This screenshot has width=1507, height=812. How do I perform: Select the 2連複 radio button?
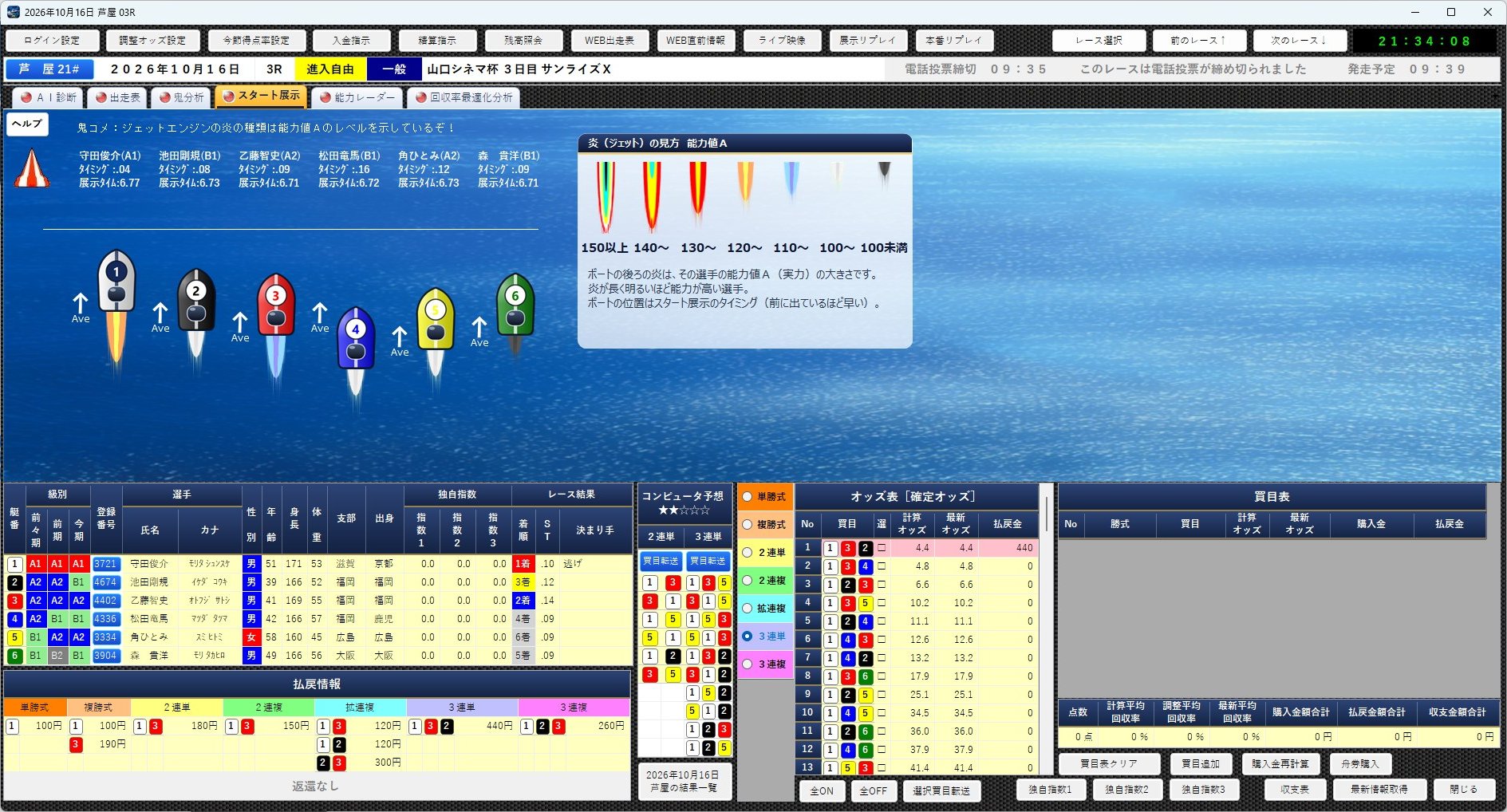[x=748, y=581]
